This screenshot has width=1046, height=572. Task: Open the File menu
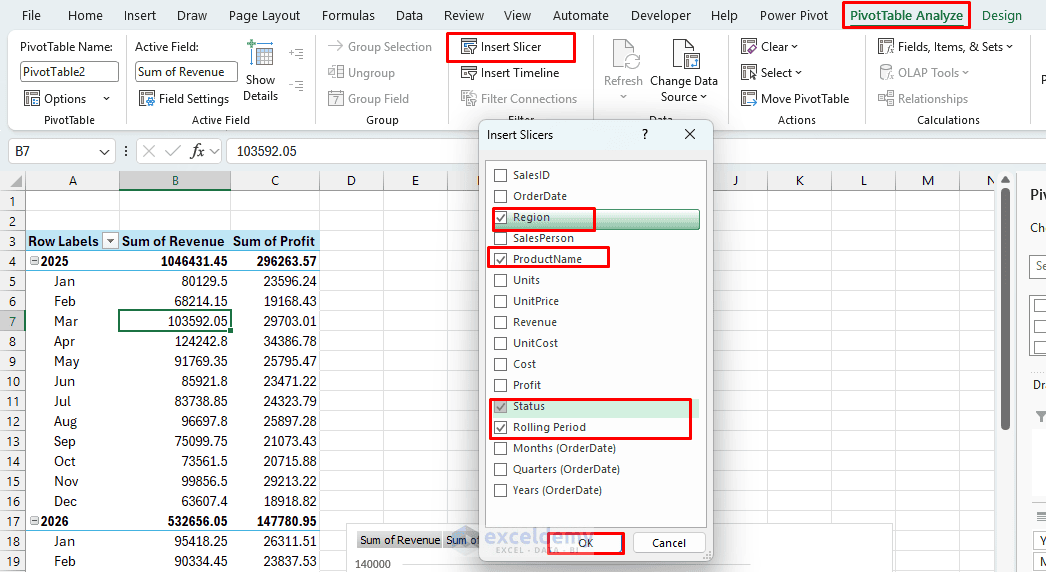31,15
